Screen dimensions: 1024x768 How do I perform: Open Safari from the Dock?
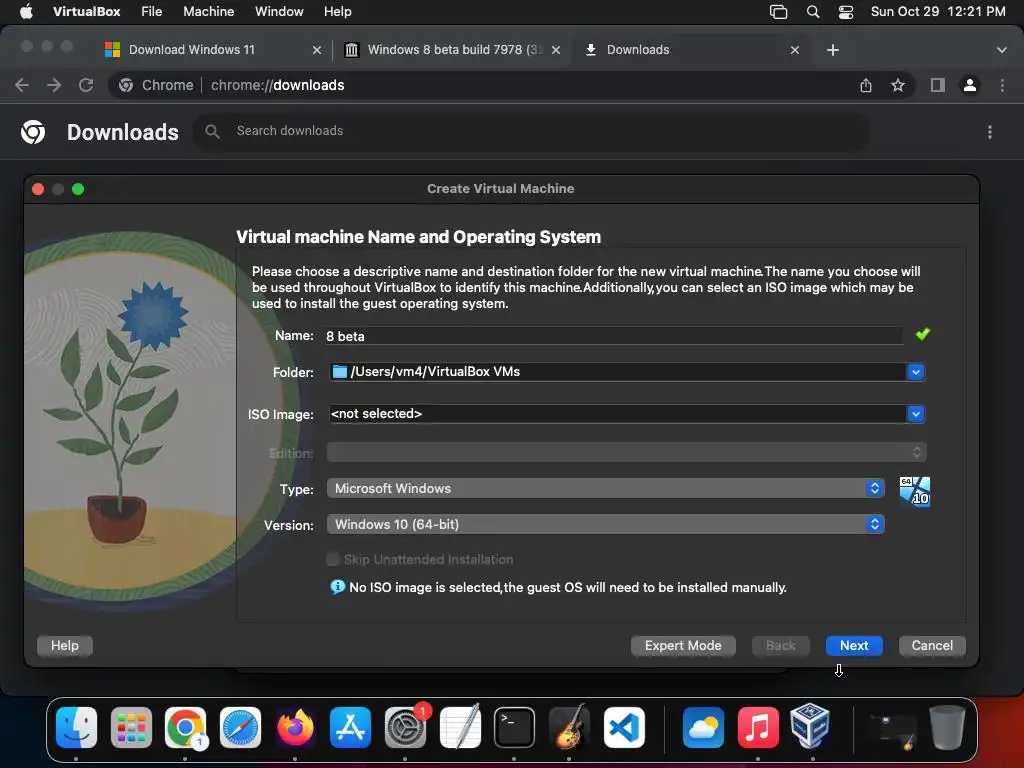(240, 727)
